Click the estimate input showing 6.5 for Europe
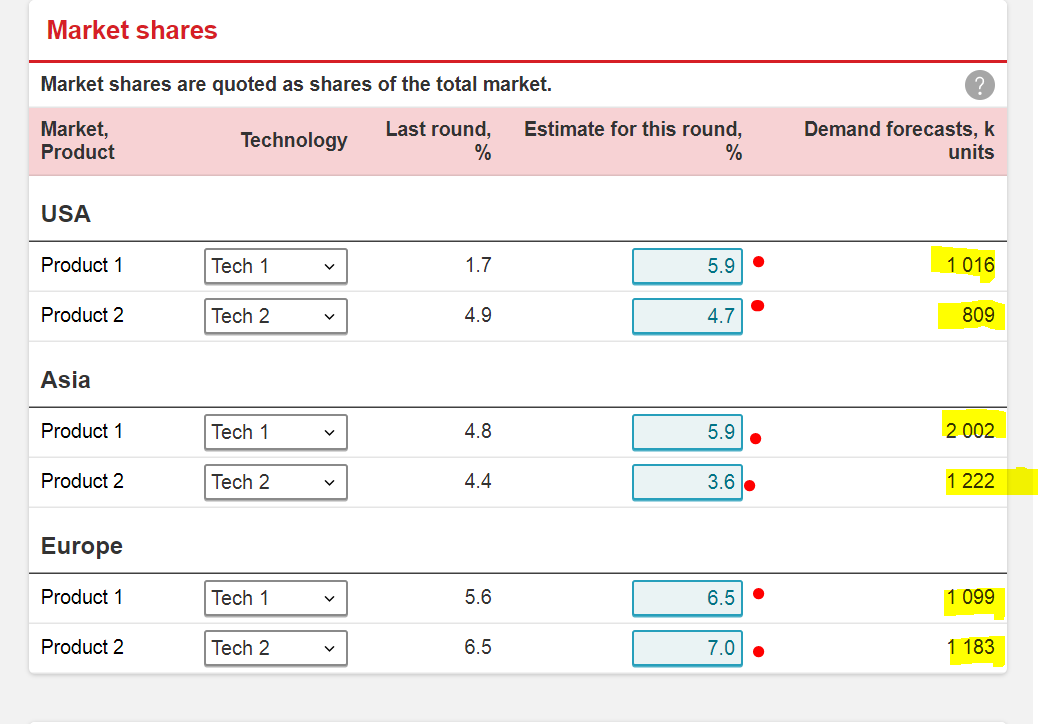Image resolution: width=1038 pixels, height=724 pixels. [x=687, y=597]
